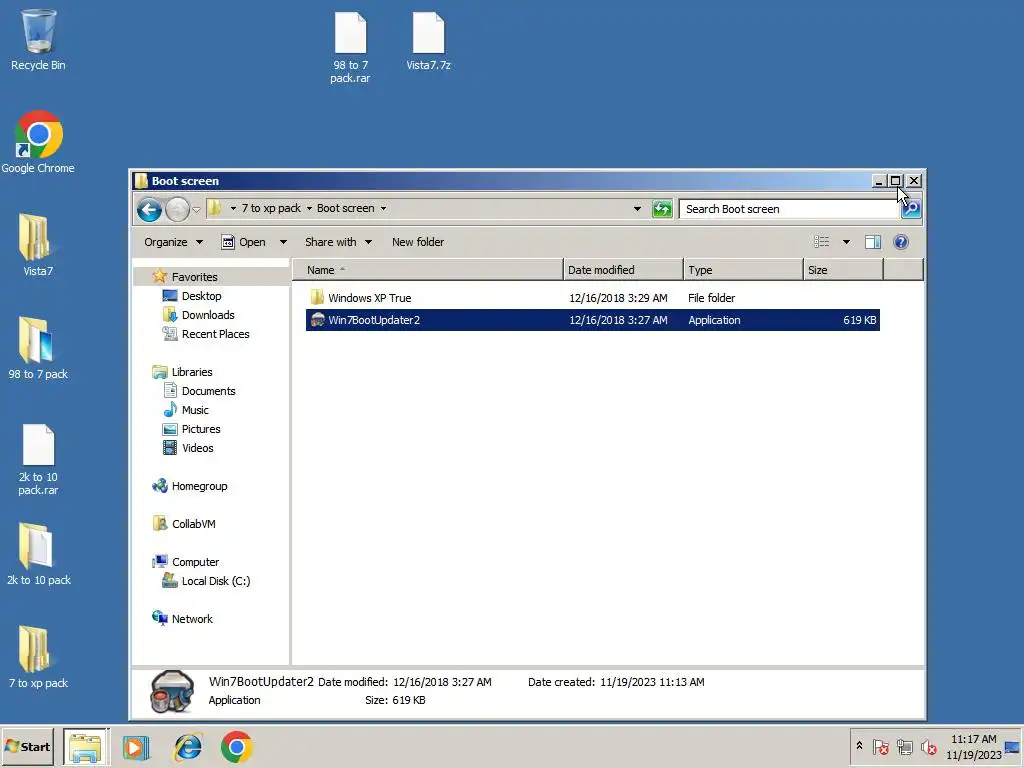Select Favorites in navigation pane
The image size is (1024, 768).
pyautogui.click(x=185, y=277)
